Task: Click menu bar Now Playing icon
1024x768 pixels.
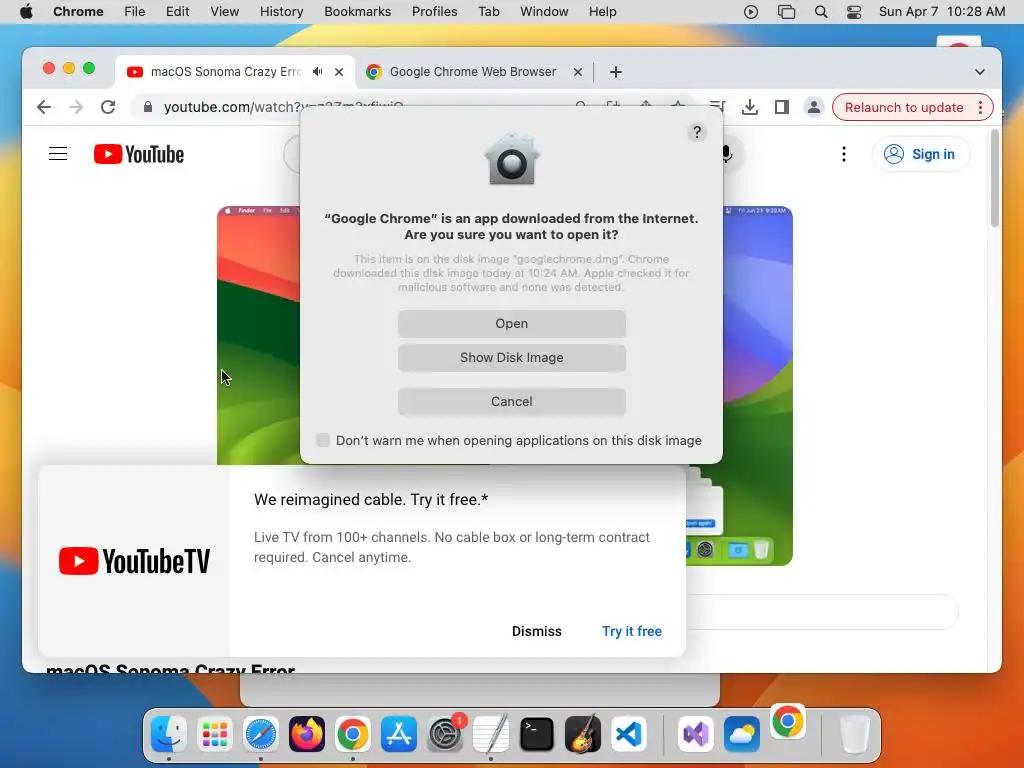Action: click(750, 12)
